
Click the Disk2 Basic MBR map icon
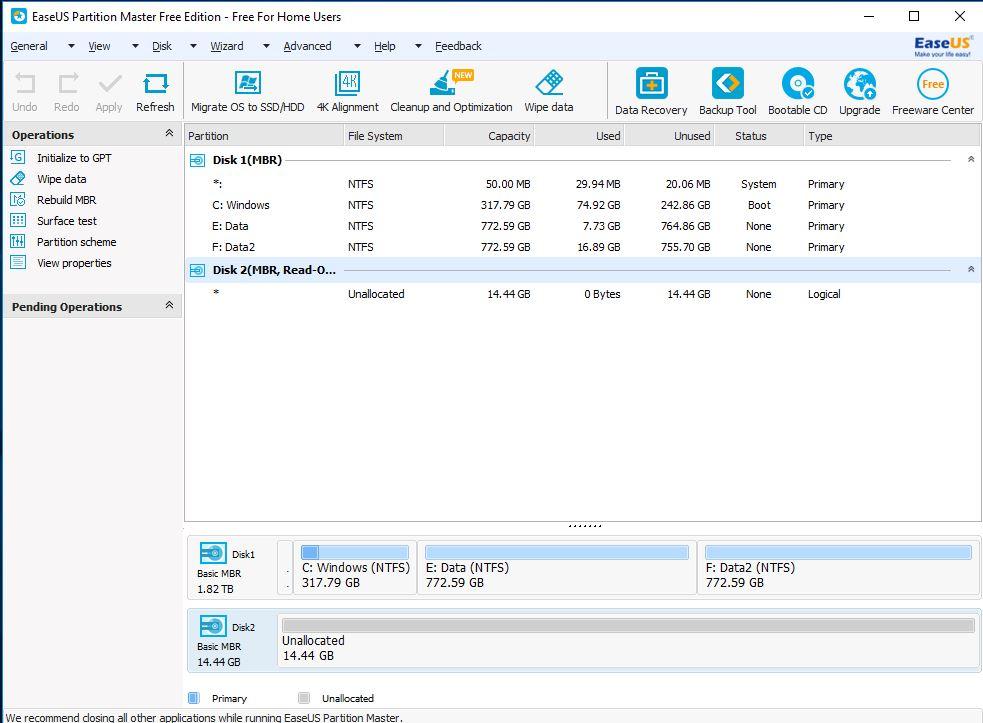click(x=213, y=626)
